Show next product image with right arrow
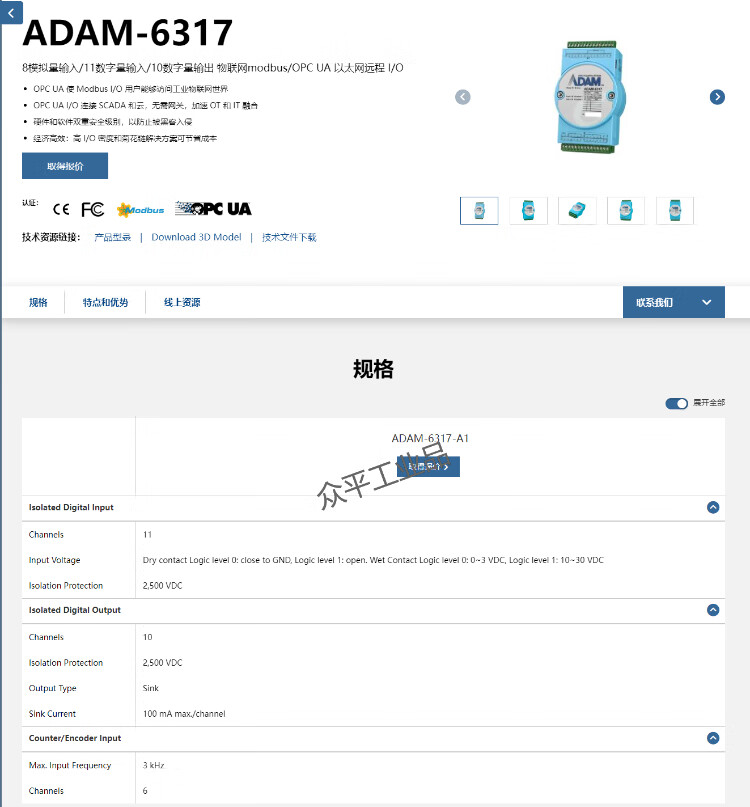Image resolution: width=750 pixels, height=807 pixels. point(717,97)
